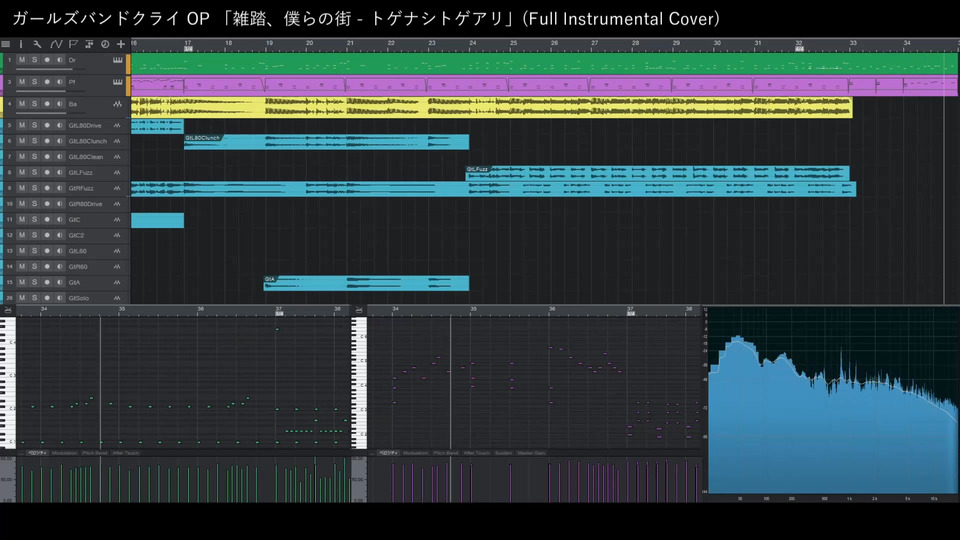Click marker at bar 37 in left editor ruler
This screenshot has width=960, height=540.
click(x=279, y=313)
